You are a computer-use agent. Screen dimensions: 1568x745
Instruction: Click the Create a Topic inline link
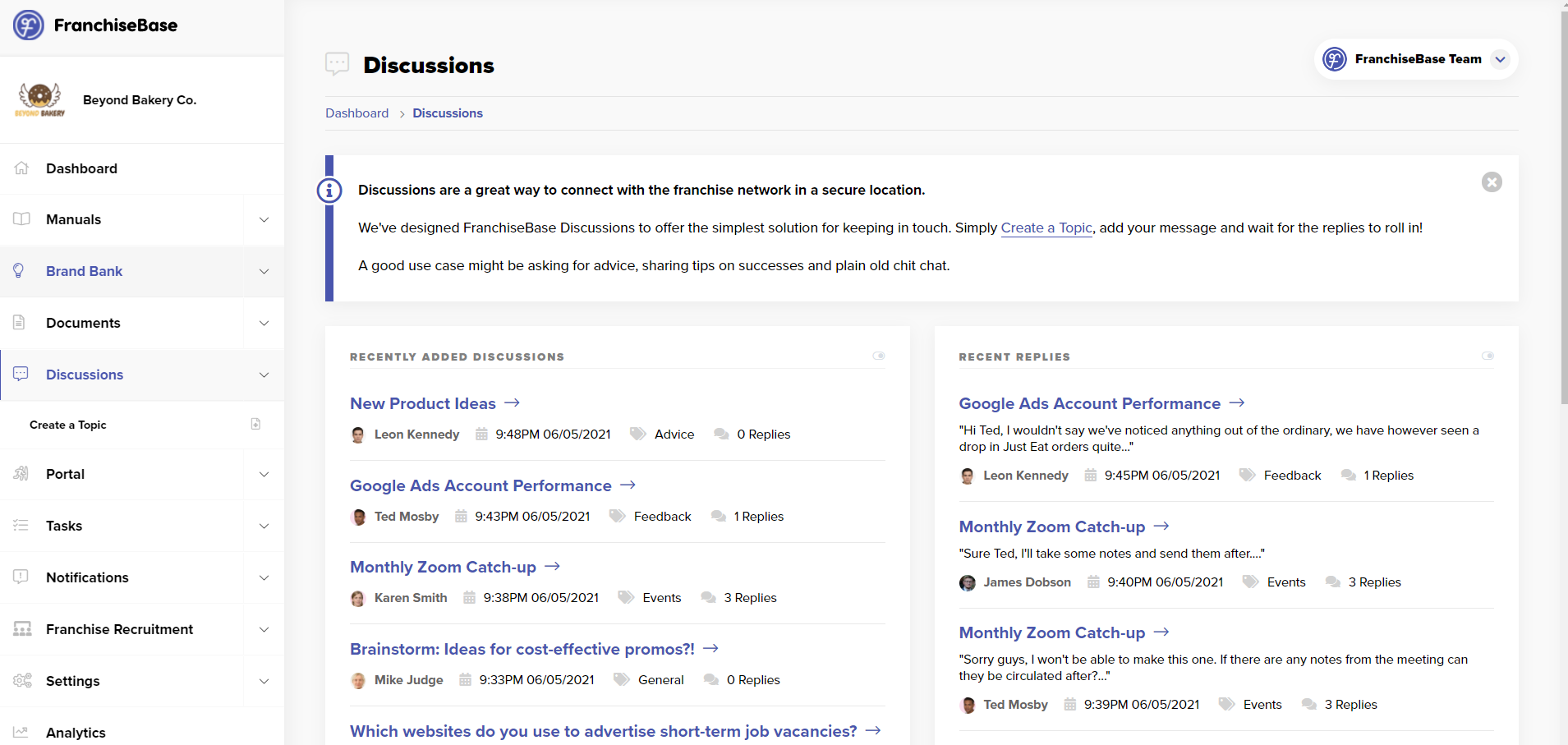pos(1046,228)
